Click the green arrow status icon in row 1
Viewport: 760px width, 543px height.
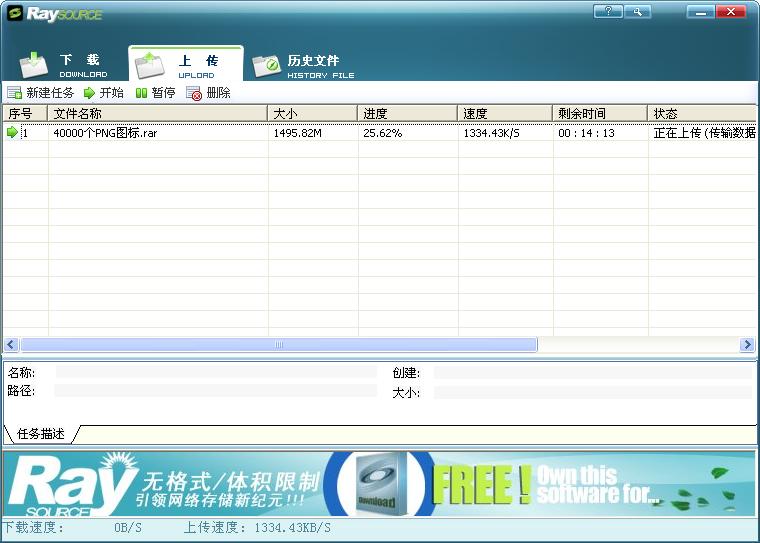(13, 132)
